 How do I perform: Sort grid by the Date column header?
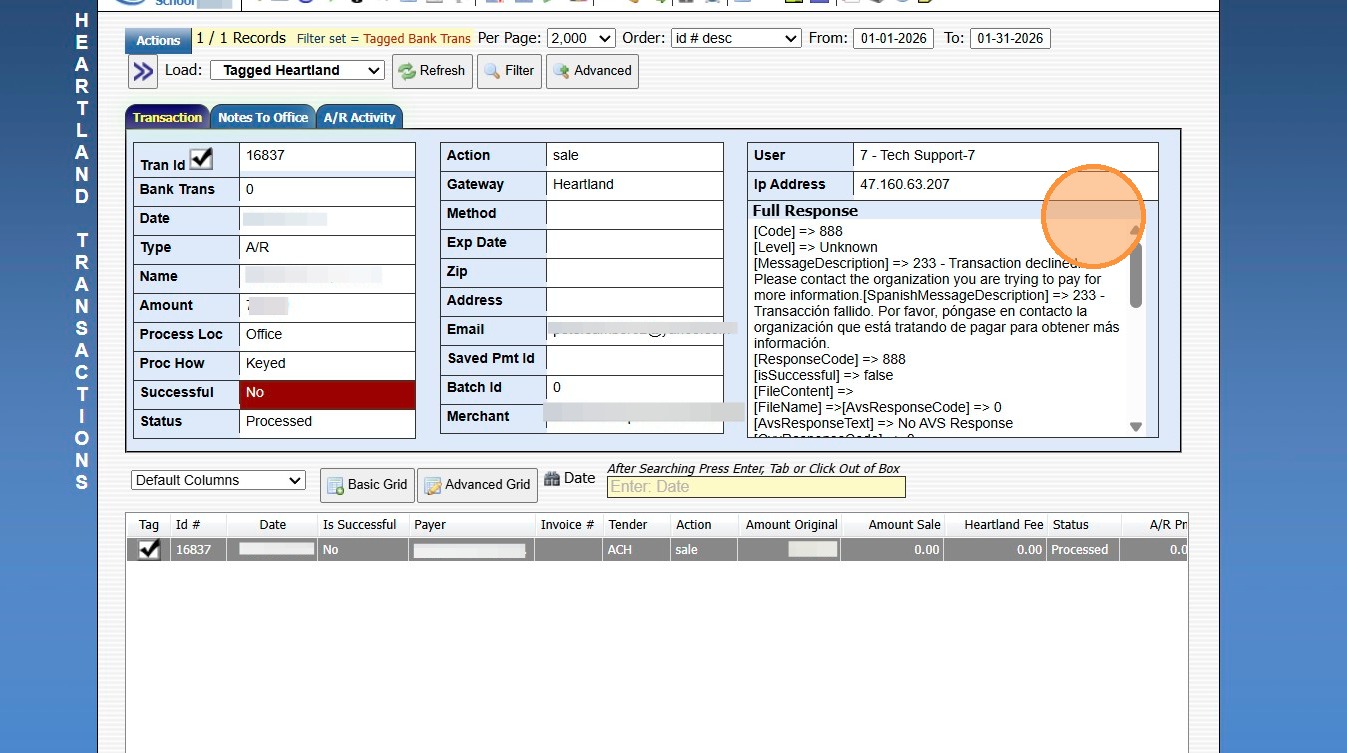coord(272,525)
